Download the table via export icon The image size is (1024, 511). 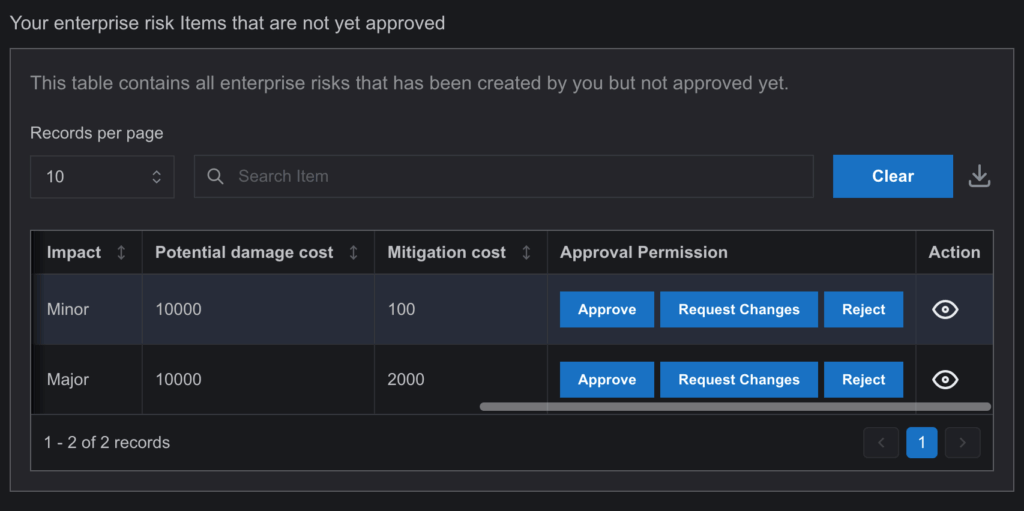tap(979, 176)
